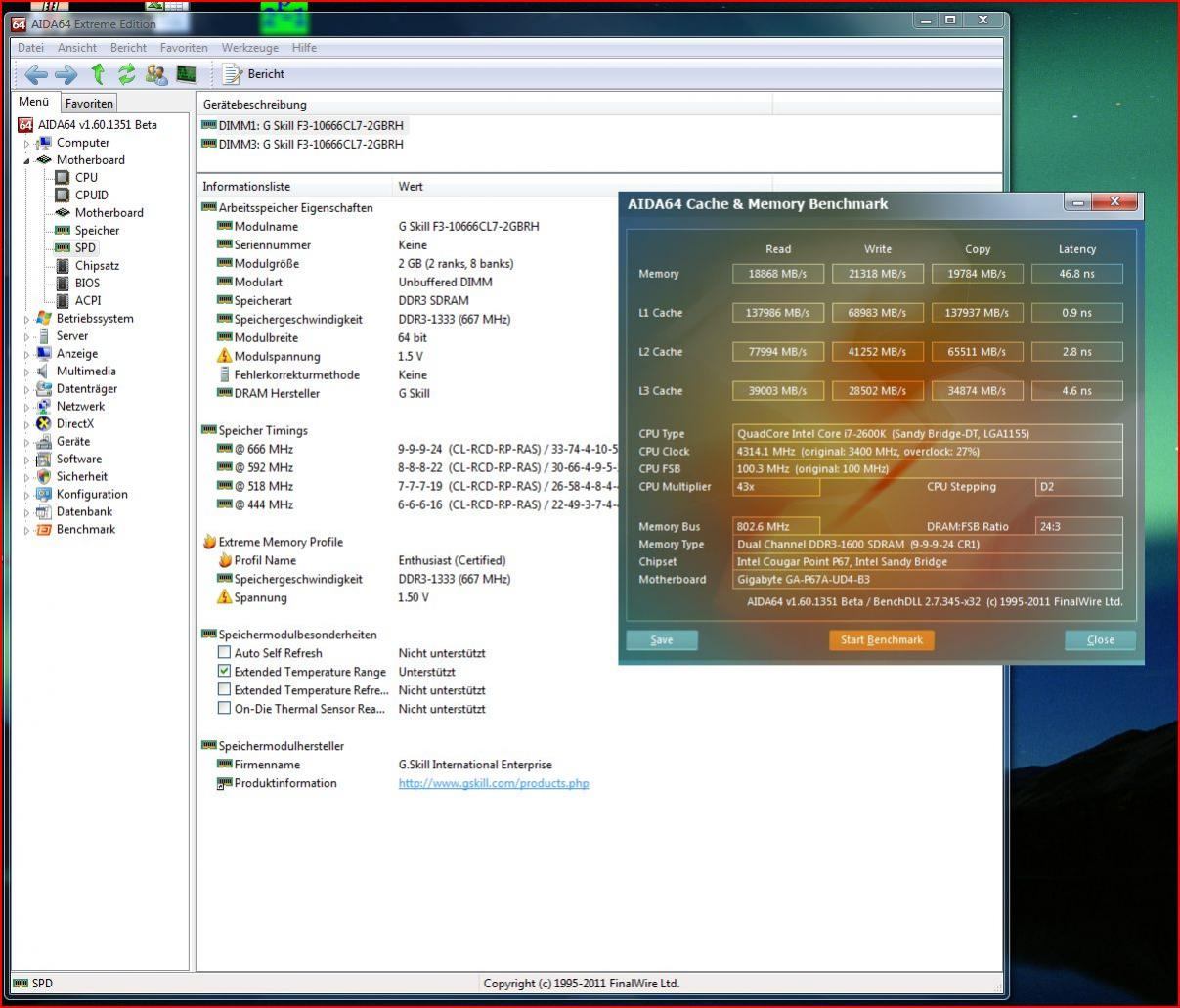
Task: Click the Wert column header
Action: 583,187
